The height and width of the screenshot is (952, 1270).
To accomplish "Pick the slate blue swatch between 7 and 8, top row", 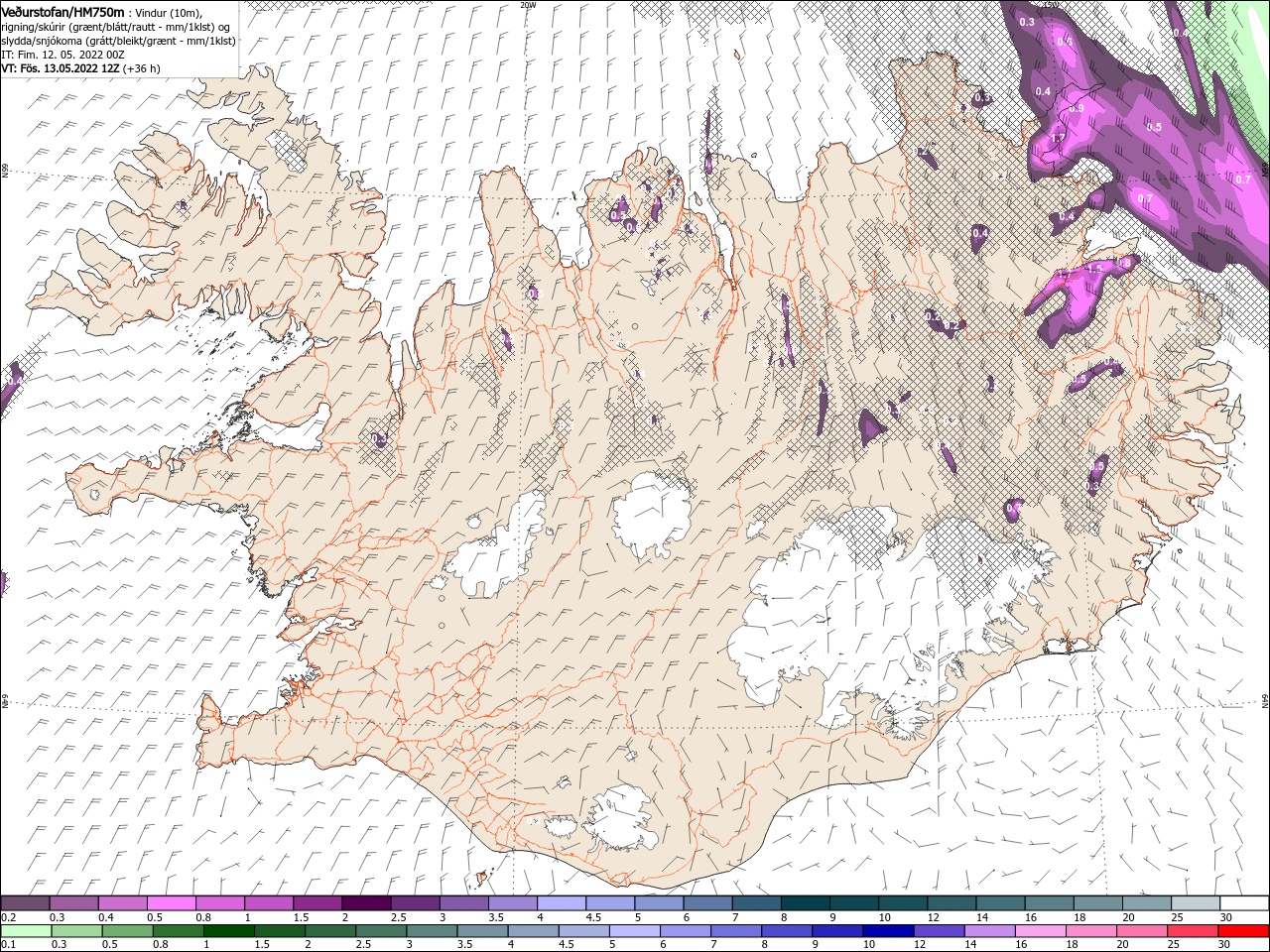I will pos(756,903).
